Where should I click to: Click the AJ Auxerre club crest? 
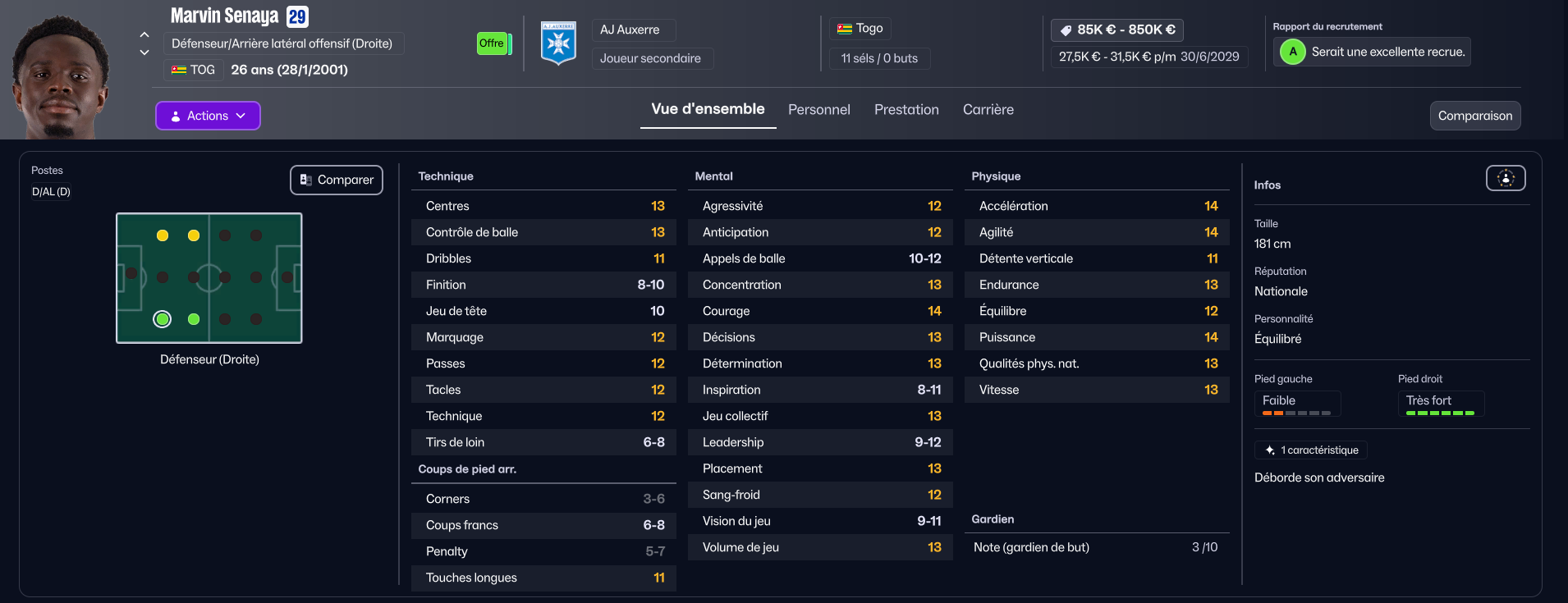(558, 43)
